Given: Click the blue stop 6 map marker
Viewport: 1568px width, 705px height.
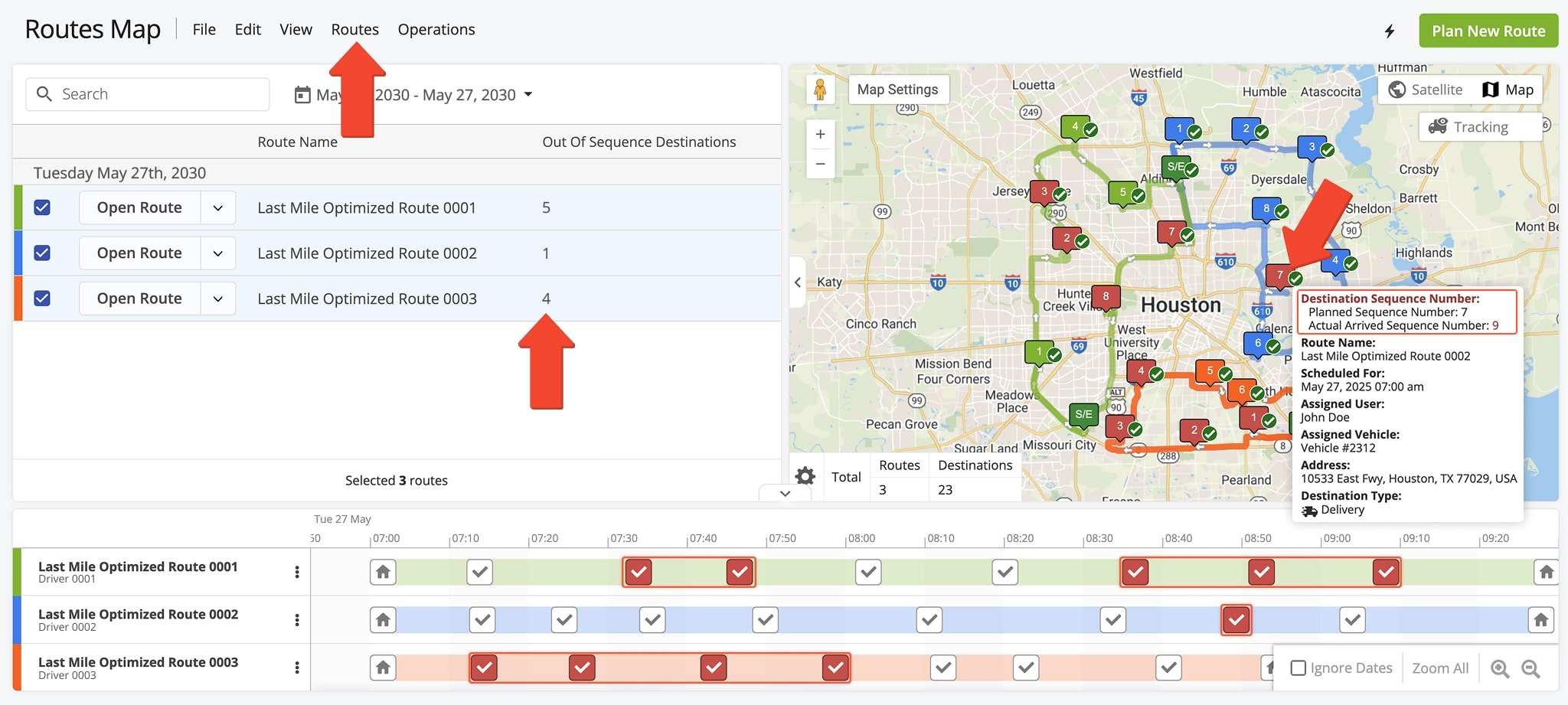Looking at the screenshot, I should [1258, 344].
